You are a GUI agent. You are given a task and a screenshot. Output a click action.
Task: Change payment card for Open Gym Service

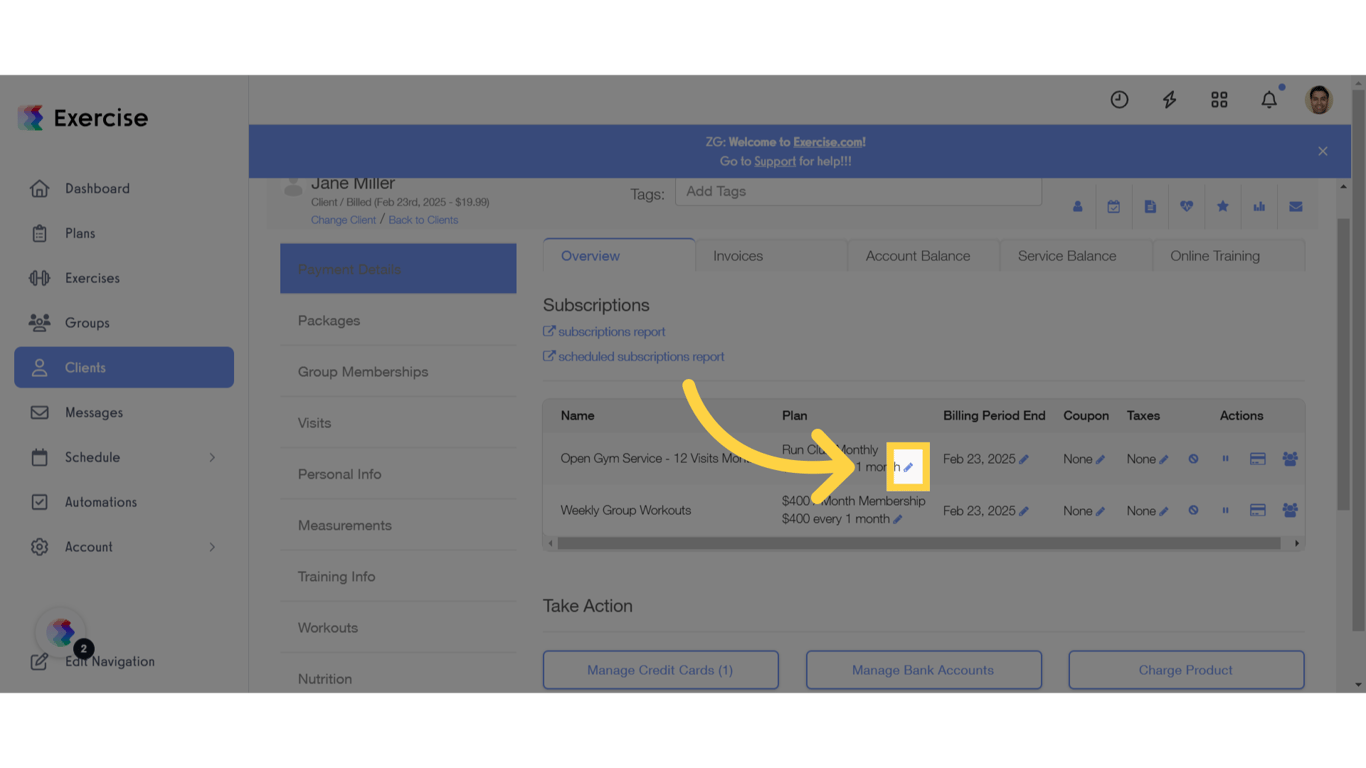[x=1258, y=459]
